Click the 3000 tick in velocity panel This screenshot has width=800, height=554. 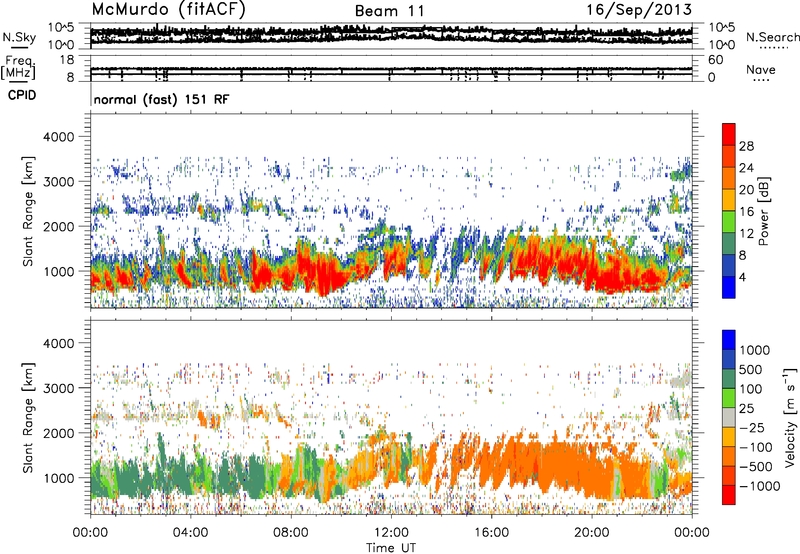coord(59,388)
